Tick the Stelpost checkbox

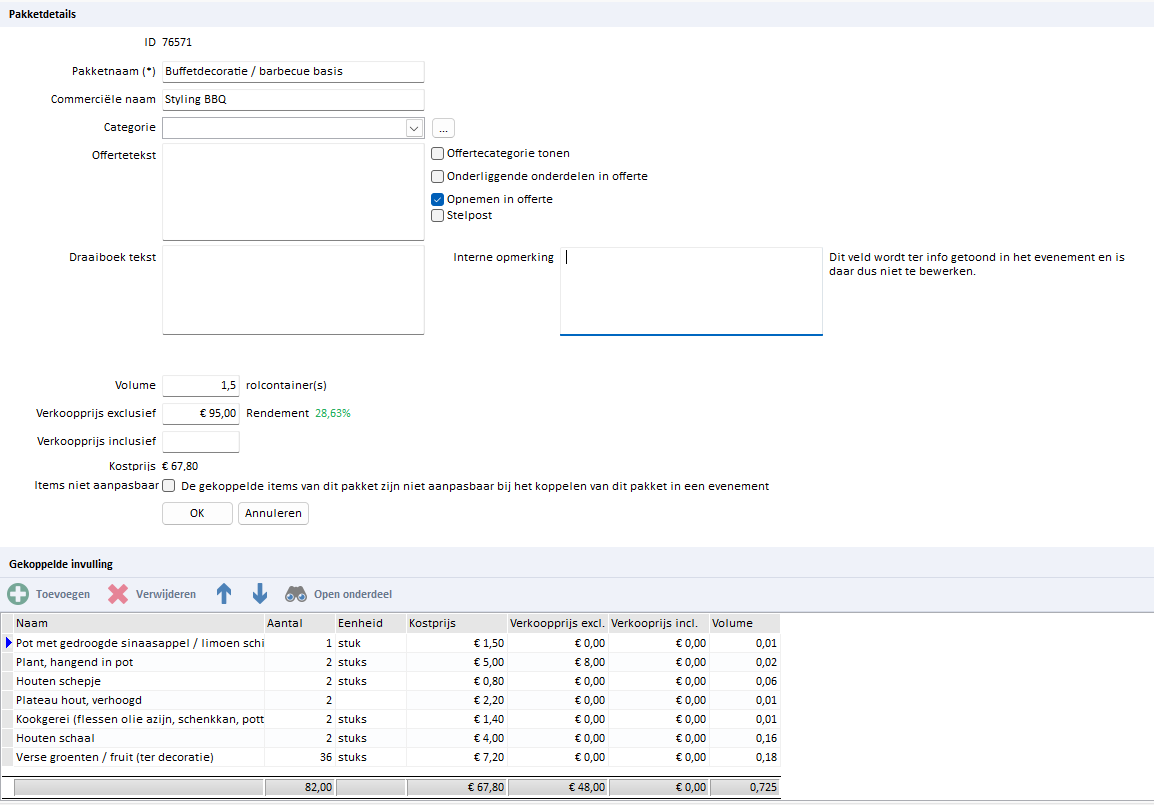(437, 216)
